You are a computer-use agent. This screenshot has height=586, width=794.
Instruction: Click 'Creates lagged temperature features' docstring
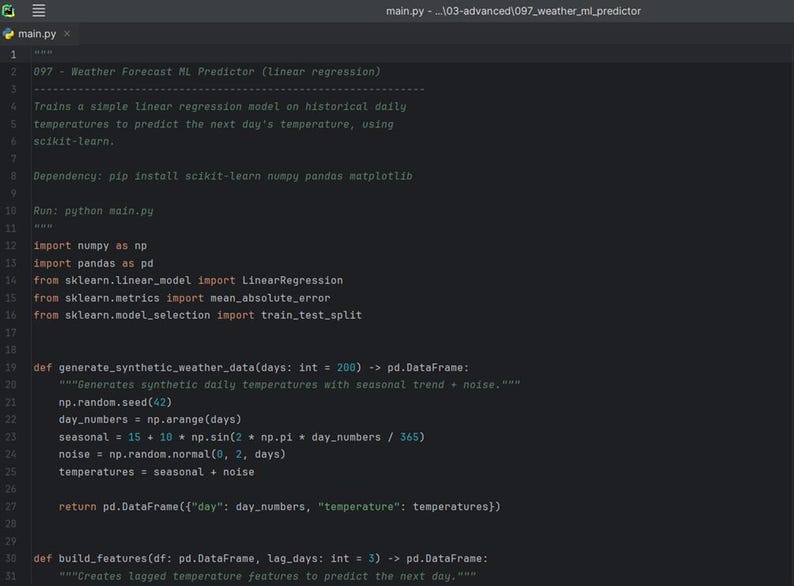pyautogui.click(x=267, y=576)
